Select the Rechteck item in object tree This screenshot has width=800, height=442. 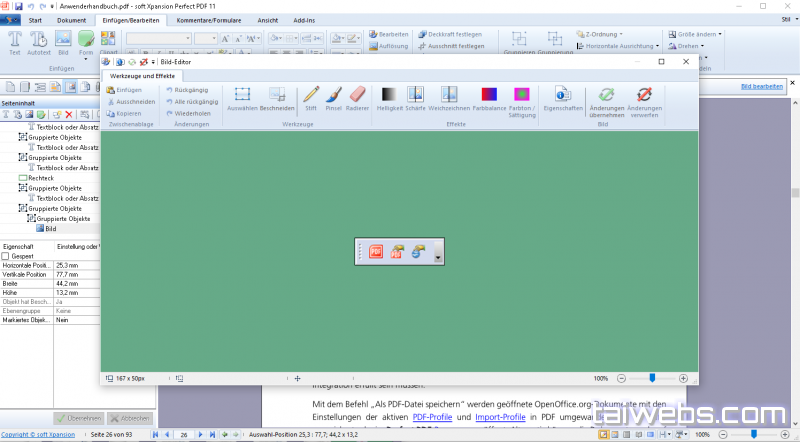[x=40, y=178]
